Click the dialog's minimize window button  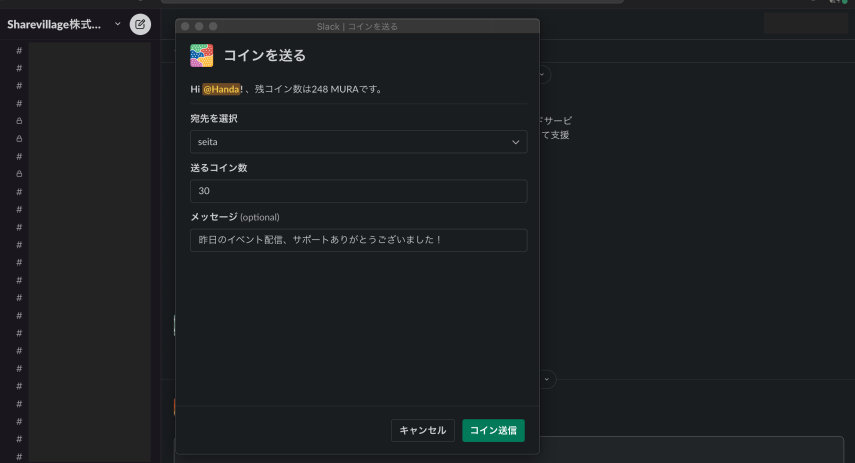click(x=199, y=26)
